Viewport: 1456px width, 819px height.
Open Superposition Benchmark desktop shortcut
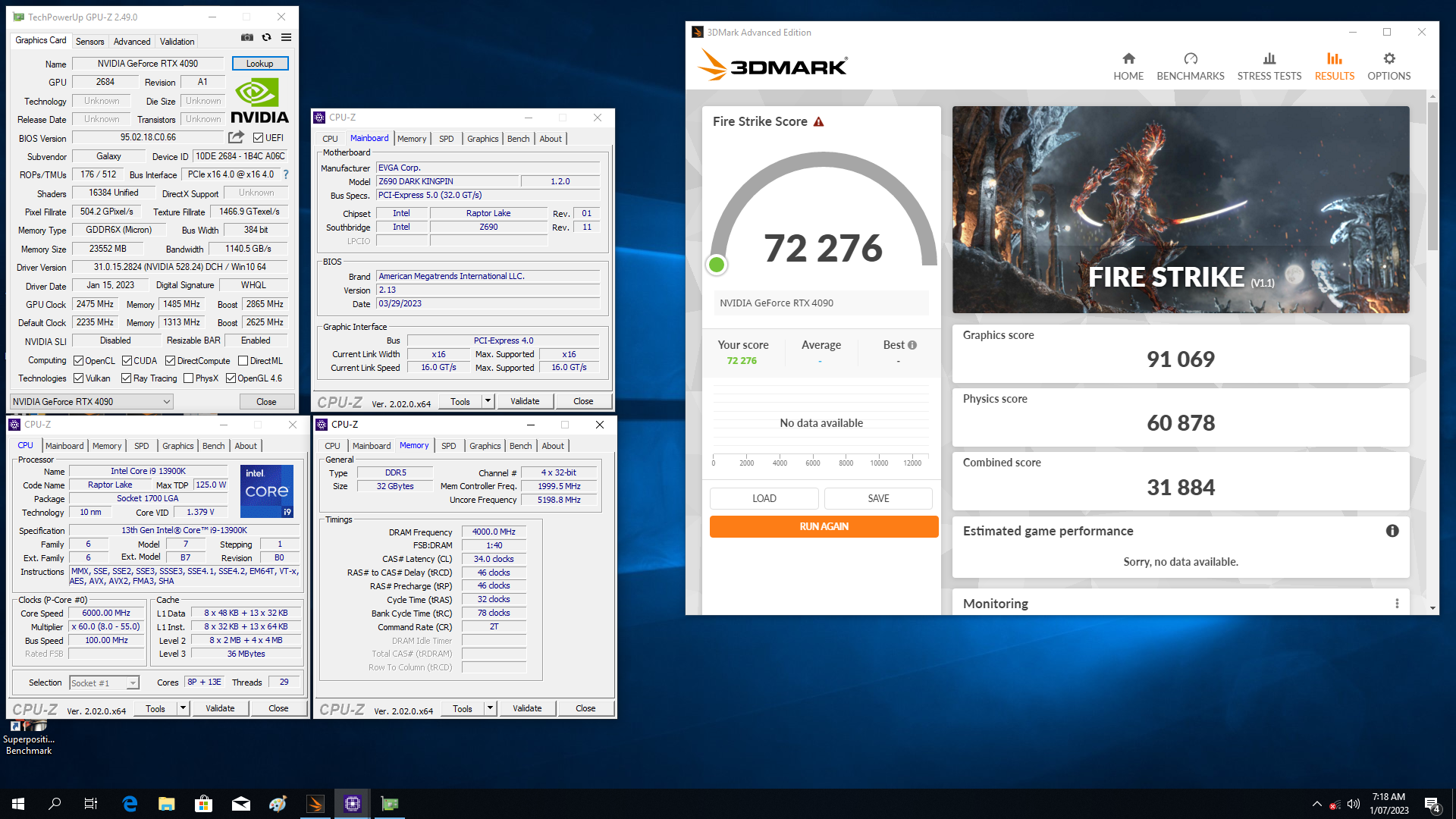coord(29,738)
